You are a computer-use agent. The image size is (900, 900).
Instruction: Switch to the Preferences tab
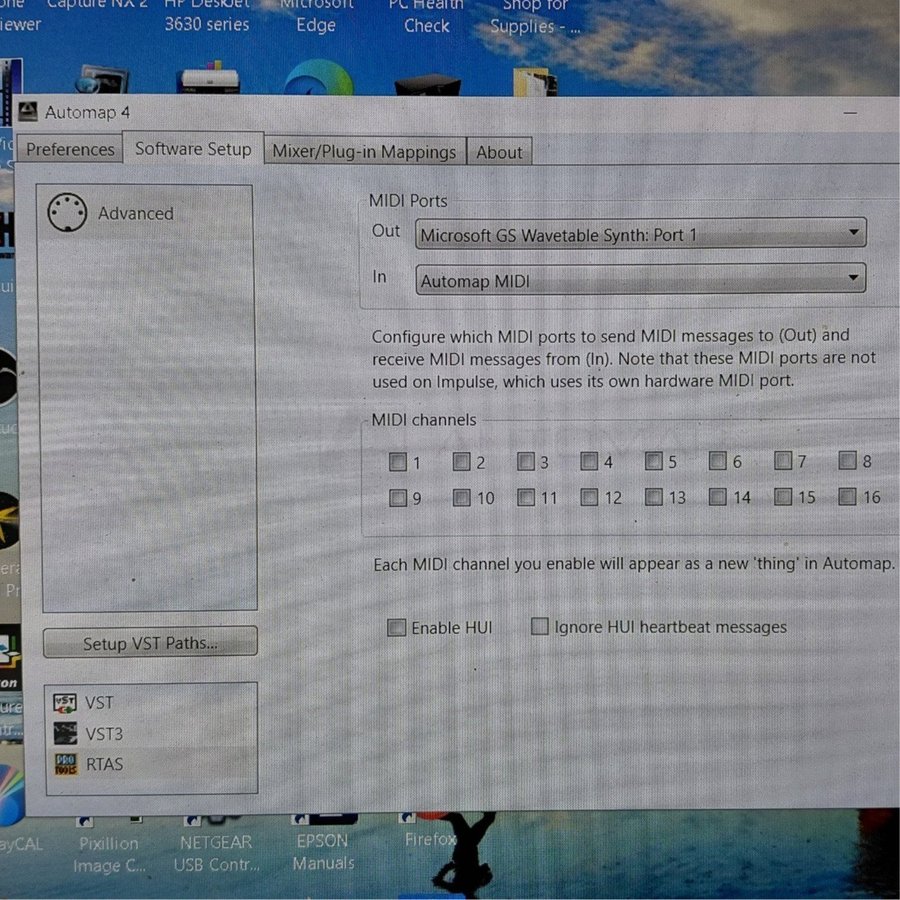coord(70,150)
